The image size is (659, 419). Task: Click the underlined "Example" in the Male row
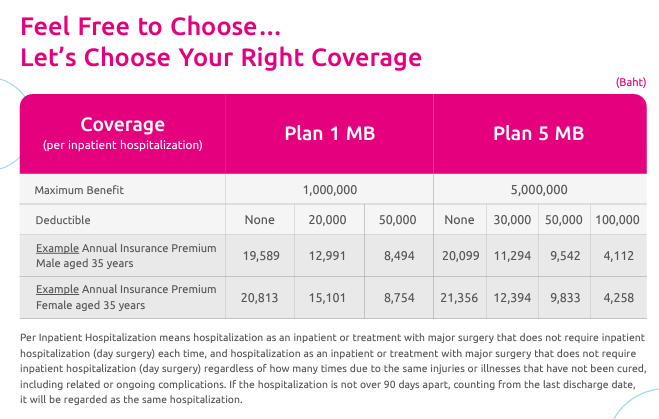click(56, 248)
